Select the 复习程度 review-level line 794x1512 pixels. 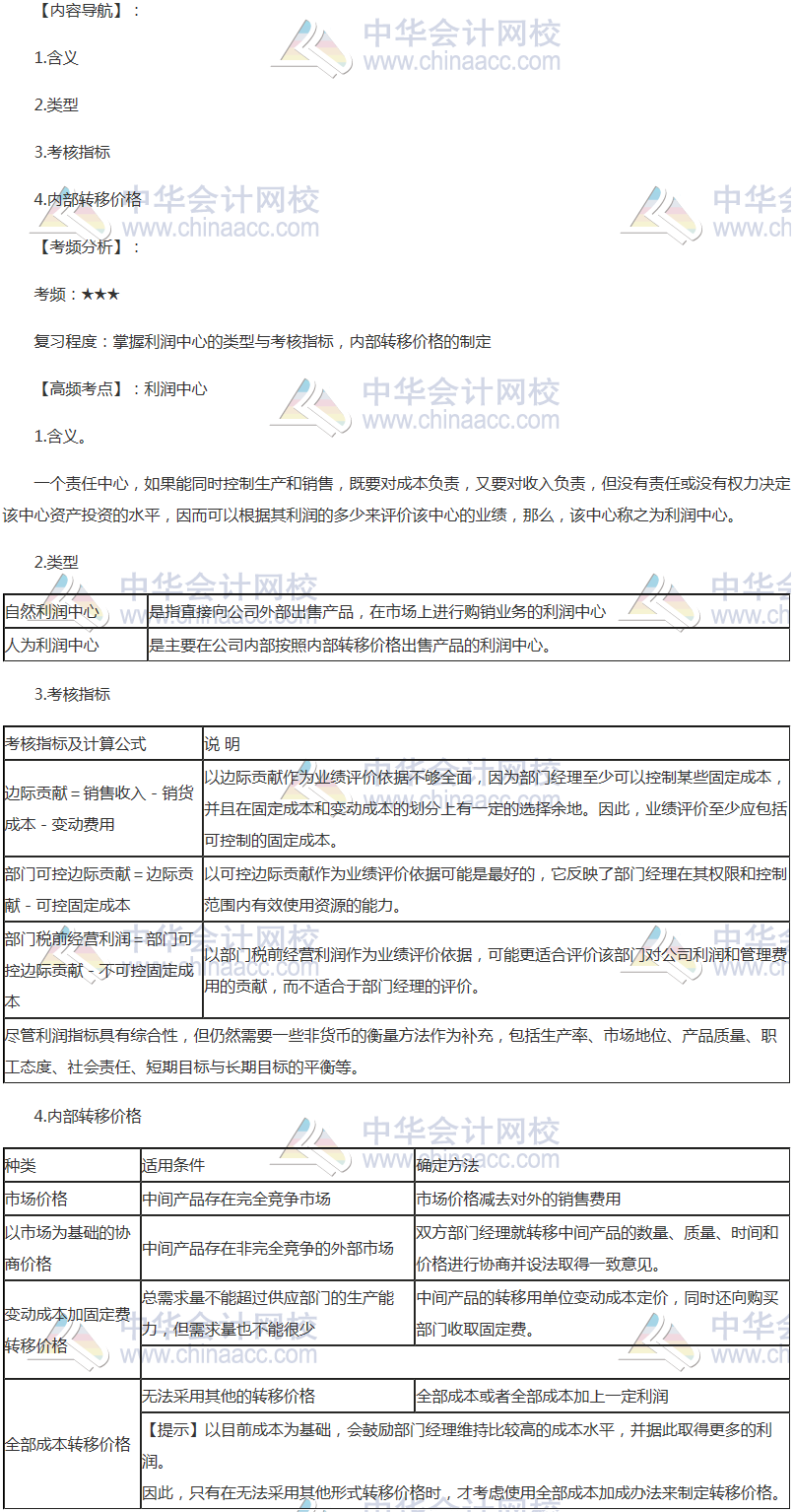262,341
